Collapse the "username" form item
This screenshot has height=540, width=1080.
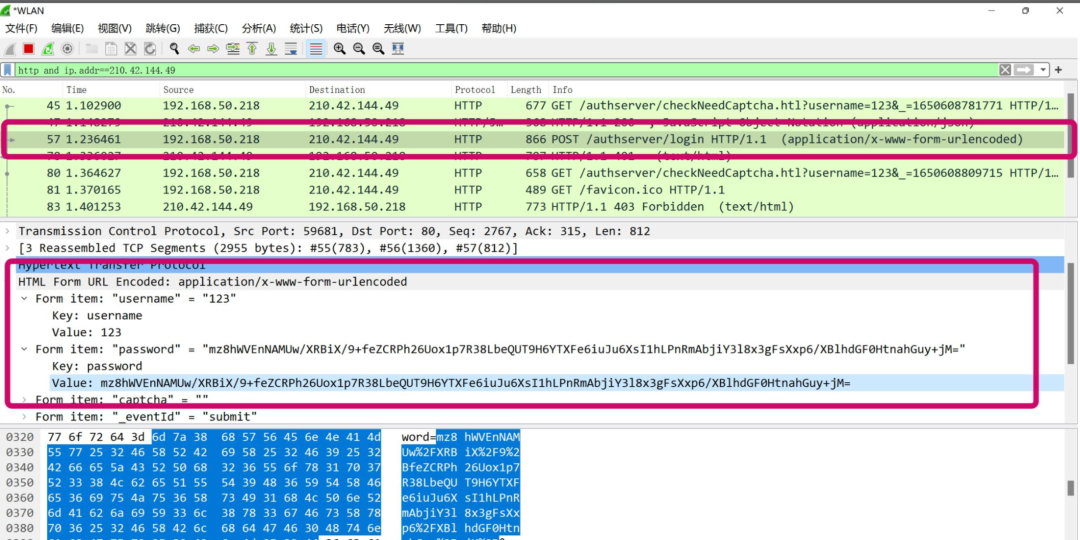point(25,299)
